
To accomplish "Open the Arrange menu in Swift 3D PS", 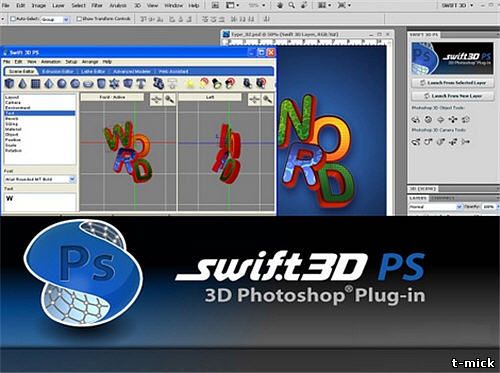I will click(x=90, y=62).
